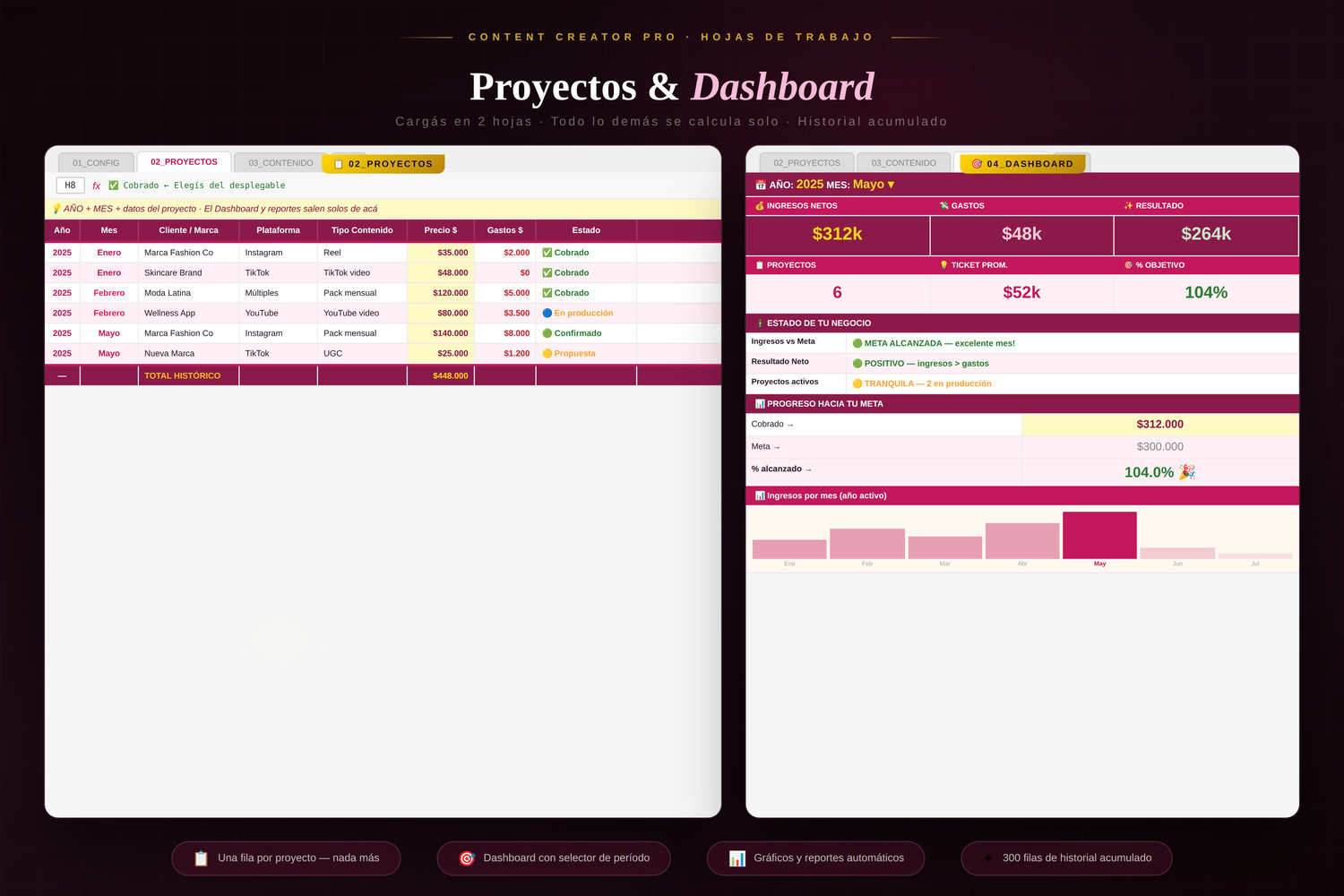Select the pink 02_PROYECTOS tab in the left panel
The image size is (1344, 896).
[x=184, y=162]
